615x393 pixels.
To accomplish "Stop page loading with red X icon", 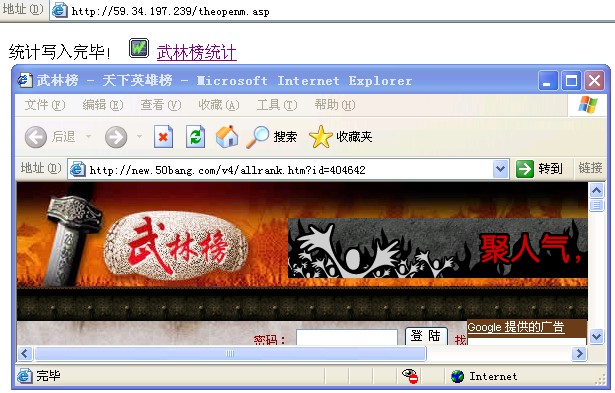I will pyautogui.click(x=163, y=136).
